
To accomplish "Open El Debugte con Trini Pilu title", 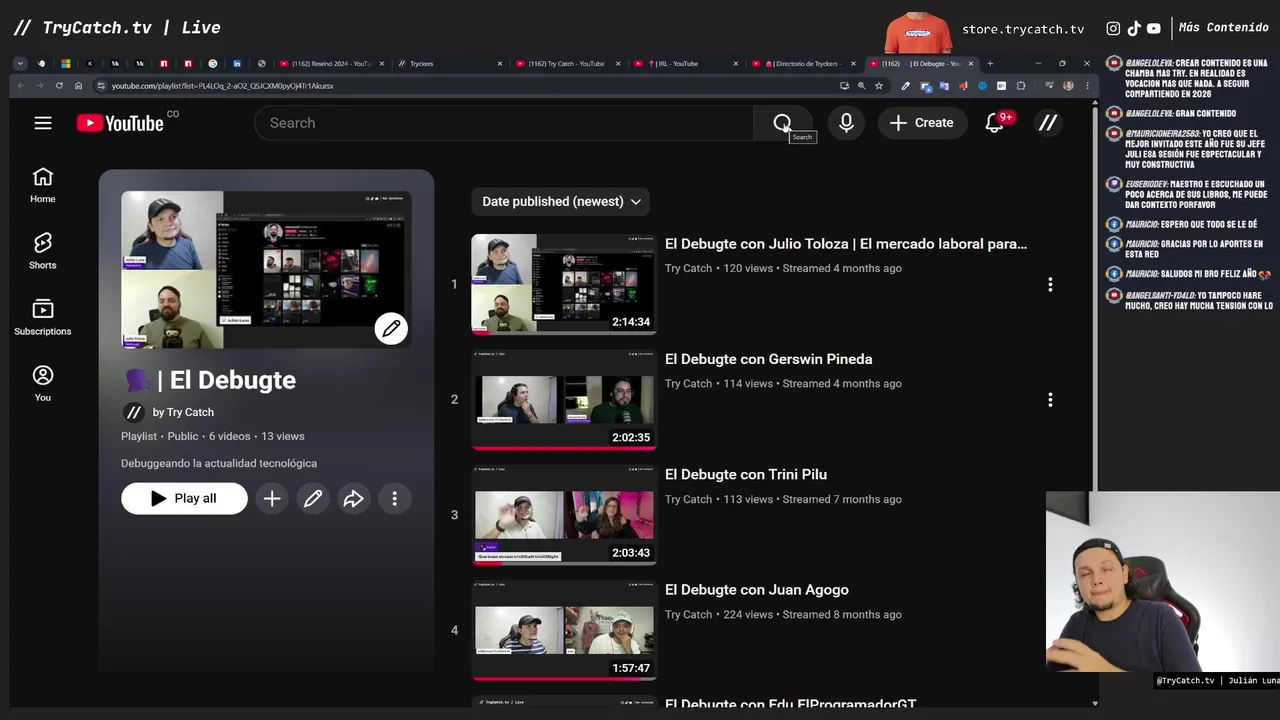I will pyautogui.click(x=746, y=474).
